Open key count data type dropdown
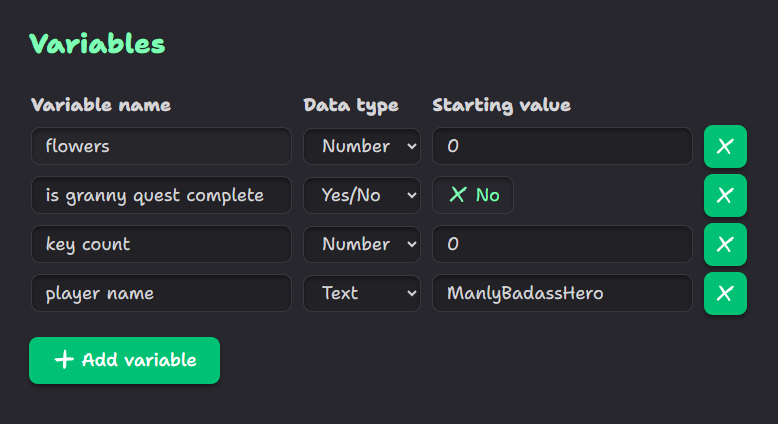Viewport: 778px width, 424px height. pos(362,244)
